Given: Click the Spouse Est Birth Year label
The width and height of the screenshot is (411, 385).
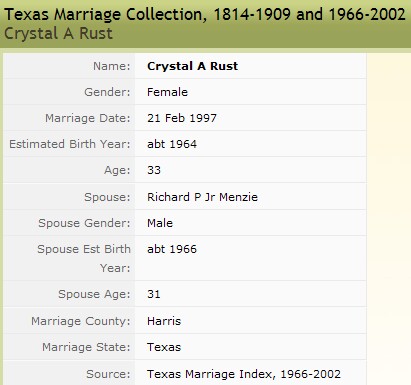Looking at the screenshot, I should pyautogui.click(x=84, y=258).
